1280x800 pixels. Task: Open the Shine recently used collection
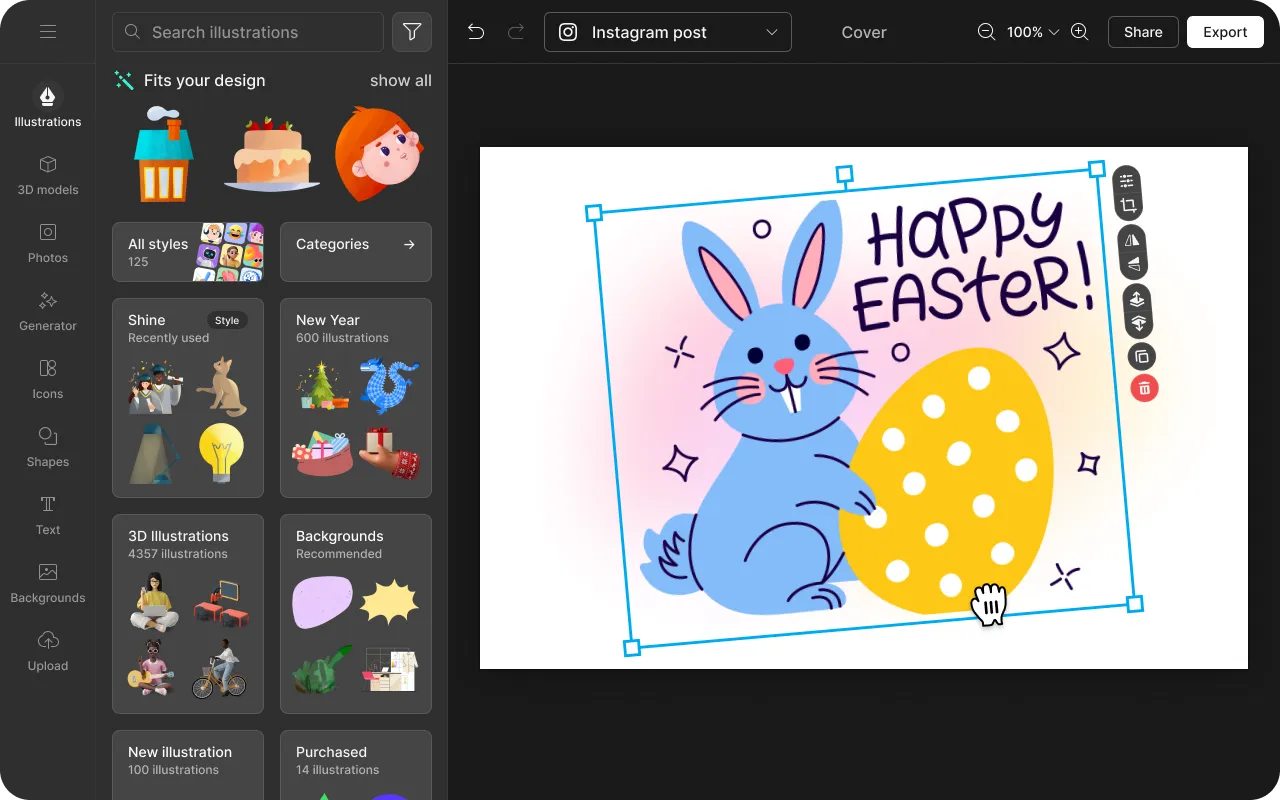pyautogui.click(x=188, y=398)
